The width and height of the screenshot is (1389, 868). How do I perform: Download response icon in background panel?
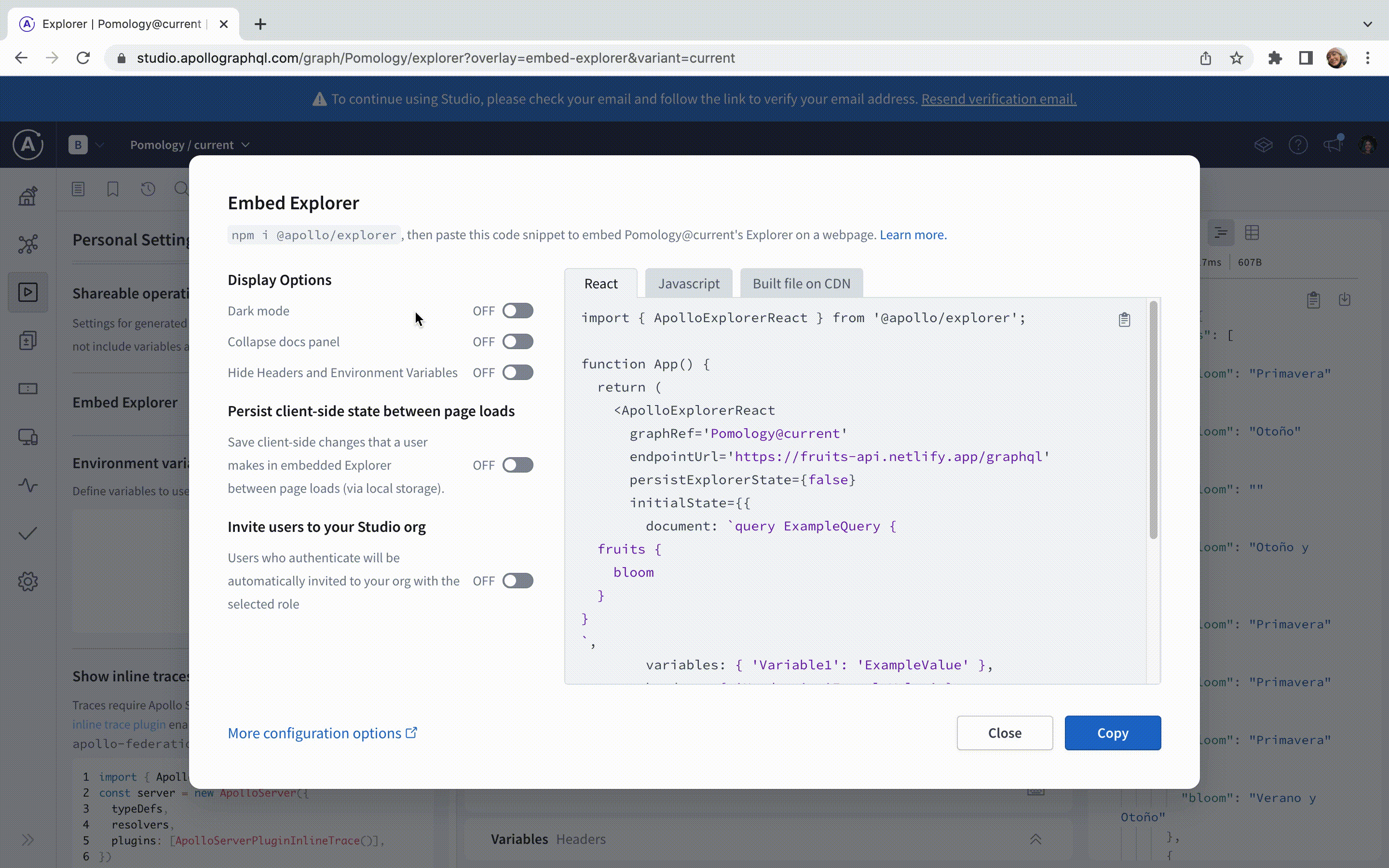[x=1344, y=299]
